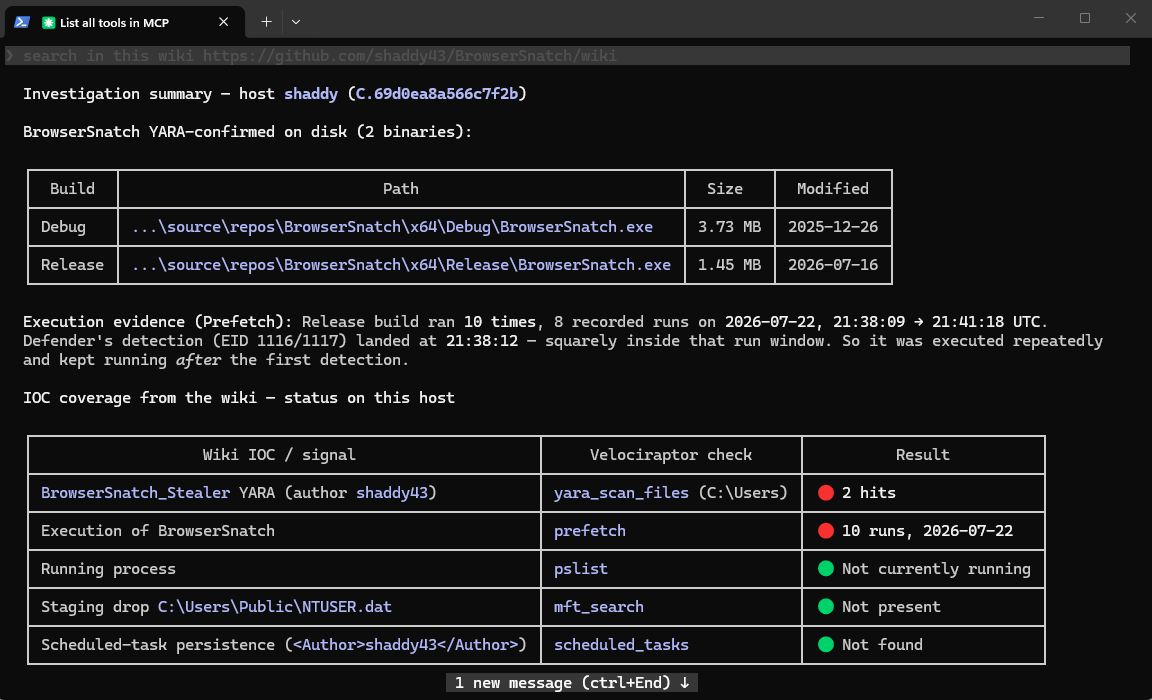Open a new tab with the plus button

coord(266,22)
